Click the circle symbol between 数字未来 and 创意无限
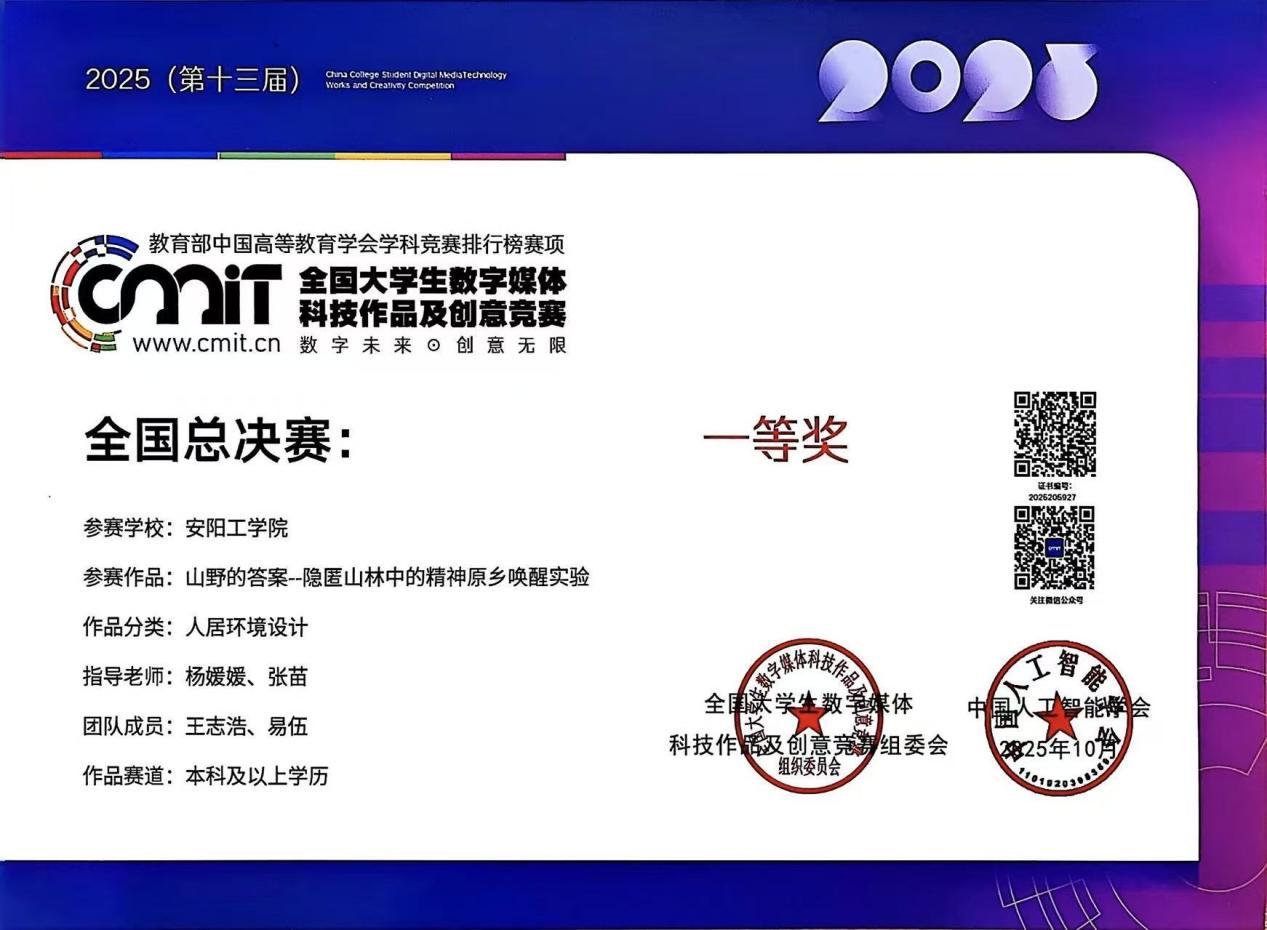The height and width of the screenshot is (930, 1267). click(433, 345)
